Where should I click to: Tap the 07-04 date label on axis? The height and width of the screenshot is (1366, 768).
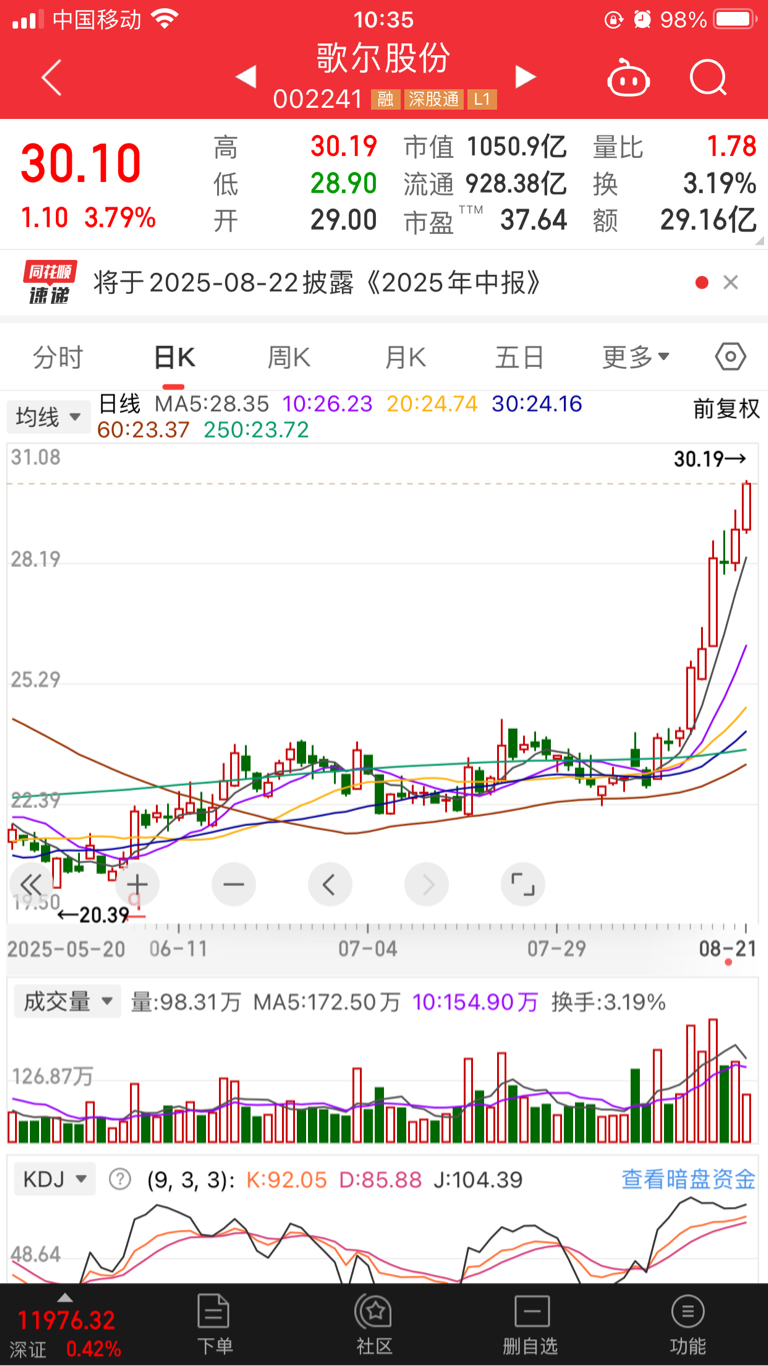pyautogui.click(x=370, y=947)
